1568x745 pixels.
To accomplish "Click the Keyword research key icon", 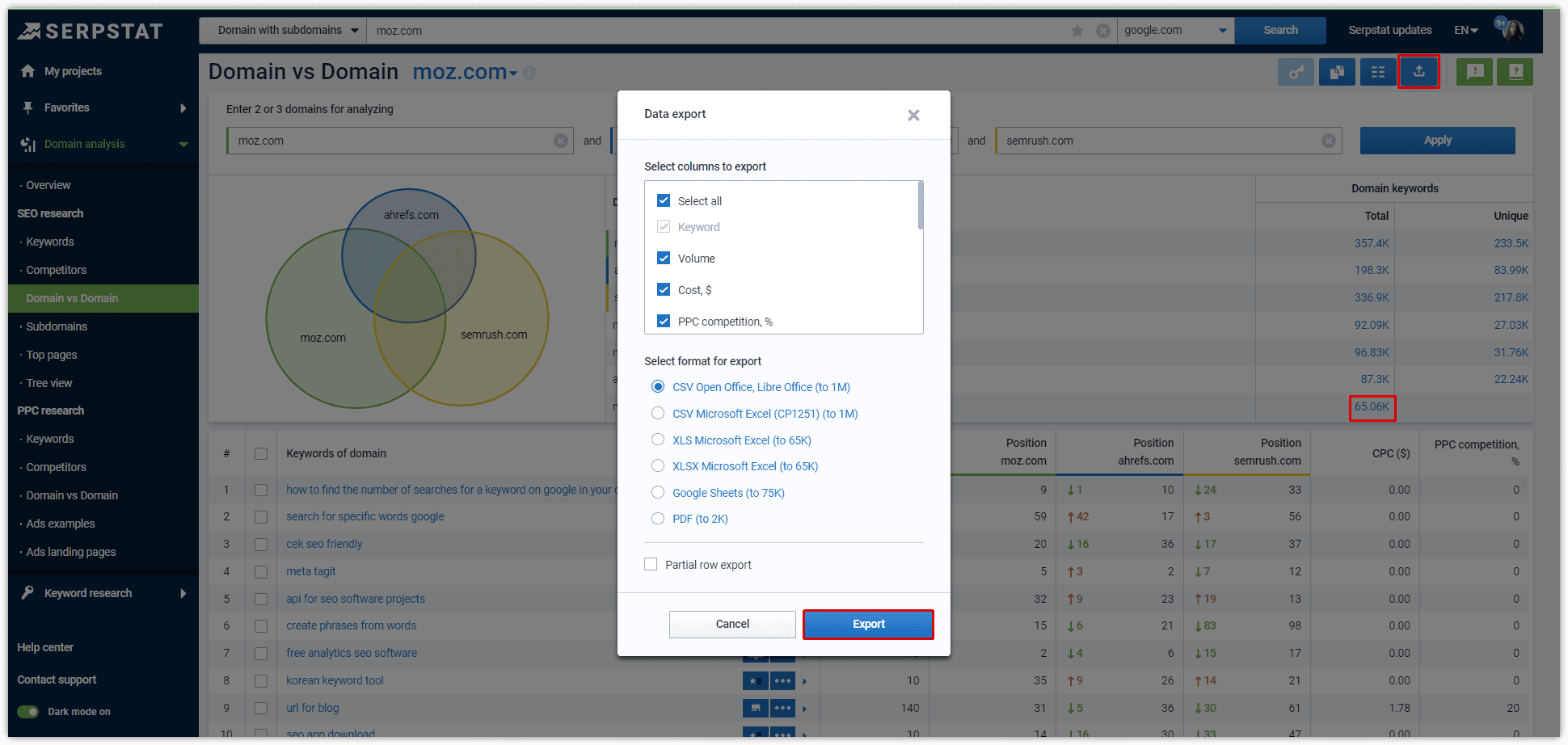I will [x=27, y=593].
